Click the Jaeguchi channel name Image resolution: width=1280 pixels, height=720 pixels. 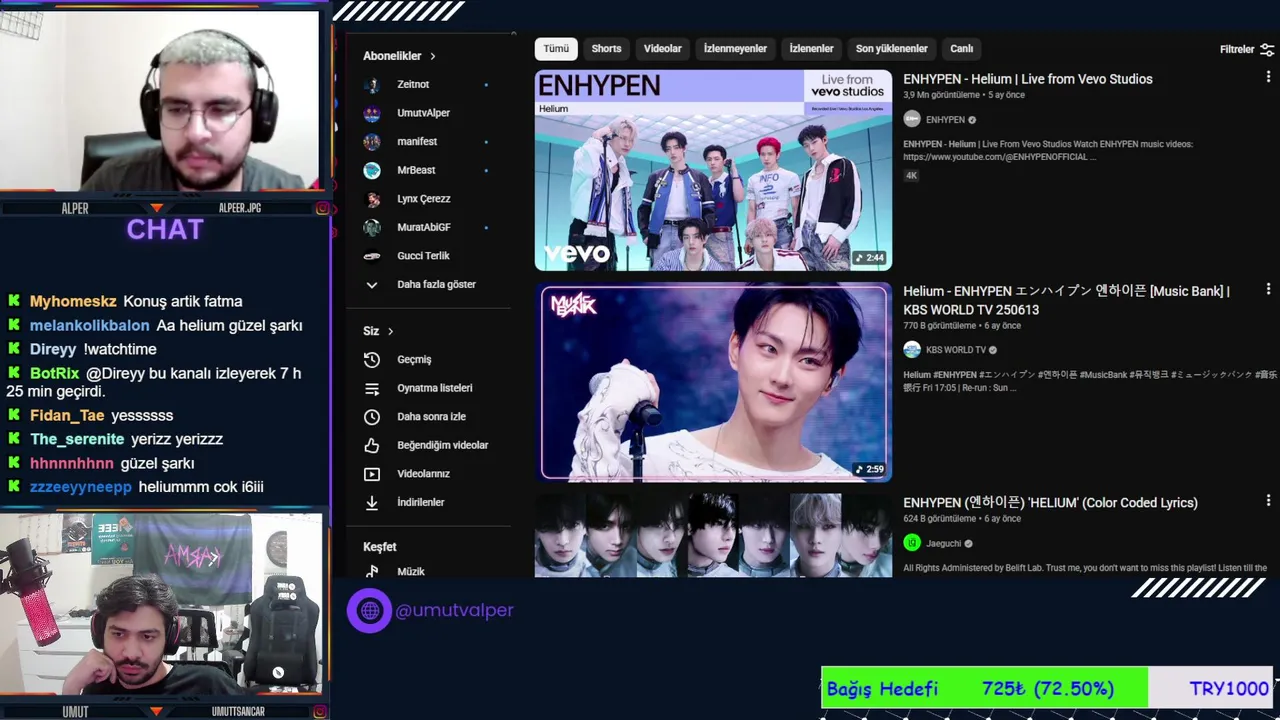click(x=944, y=544)
